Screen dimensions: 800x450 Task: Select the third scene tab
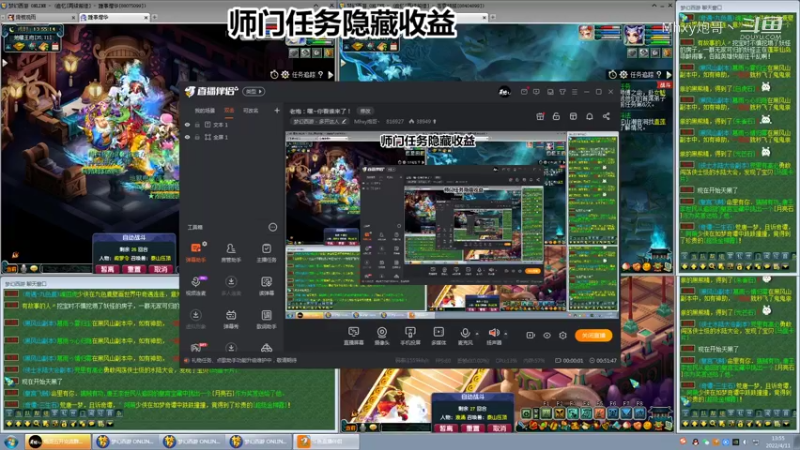click(250, 110)
